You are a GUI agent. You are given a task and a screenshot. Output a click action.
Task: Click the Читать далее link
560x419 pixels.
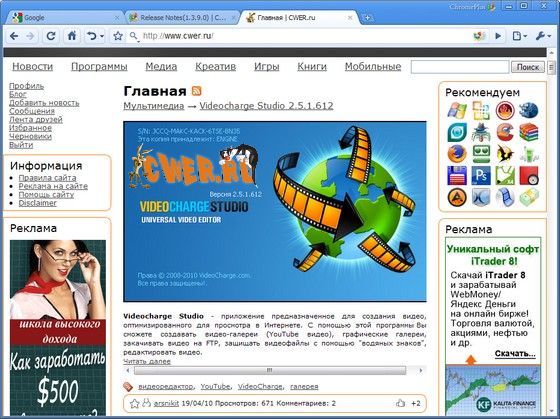(147, 361)
